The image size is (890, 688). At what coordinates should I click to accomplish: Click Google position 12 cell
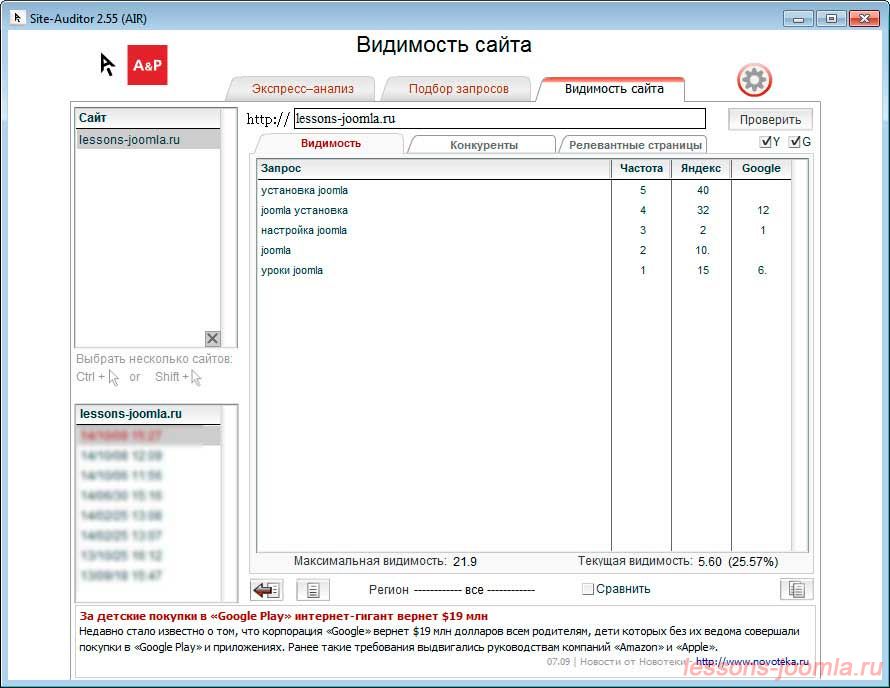[763, 211]
